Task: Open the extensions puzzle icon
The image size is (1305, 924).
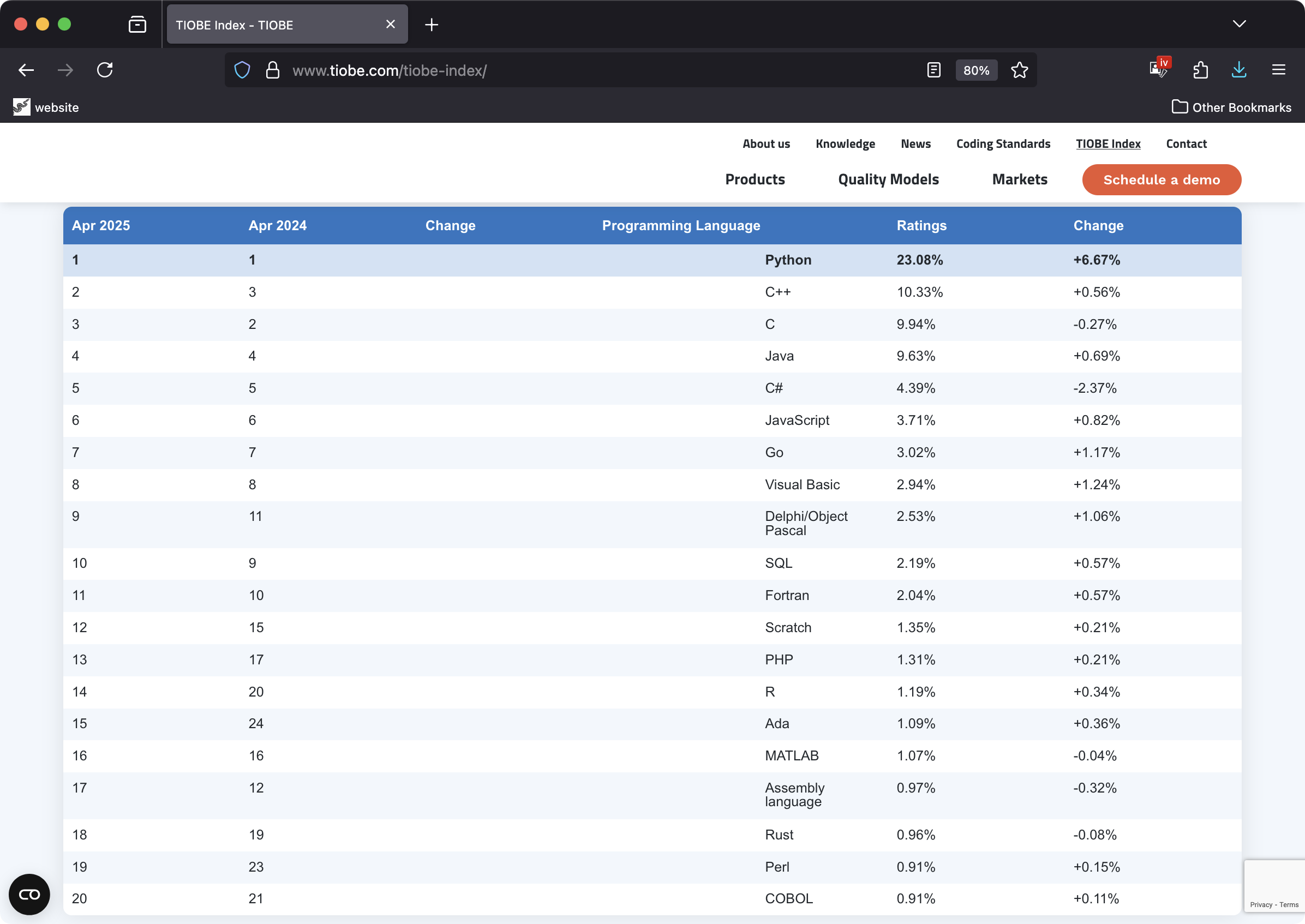Action: 1200,70
